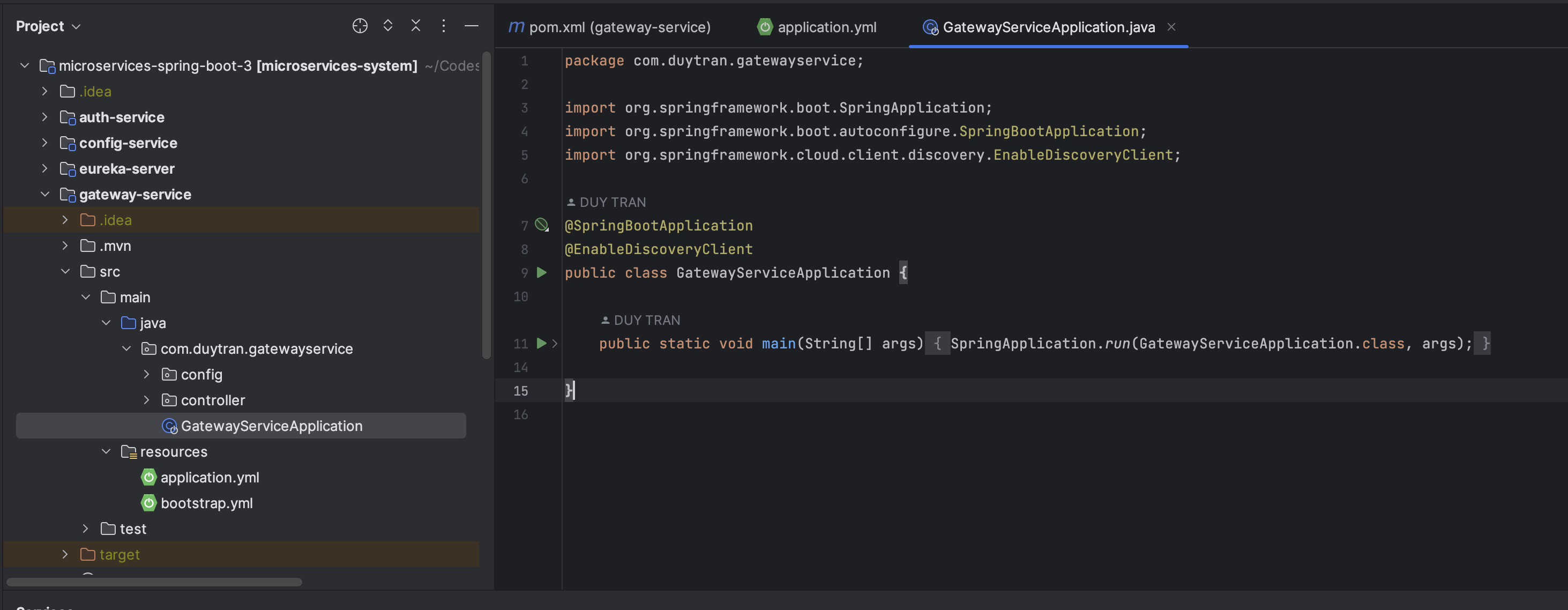Open the Project view switcher dropdown
This screenshot has height=610, width=1568.
(76, 26)
